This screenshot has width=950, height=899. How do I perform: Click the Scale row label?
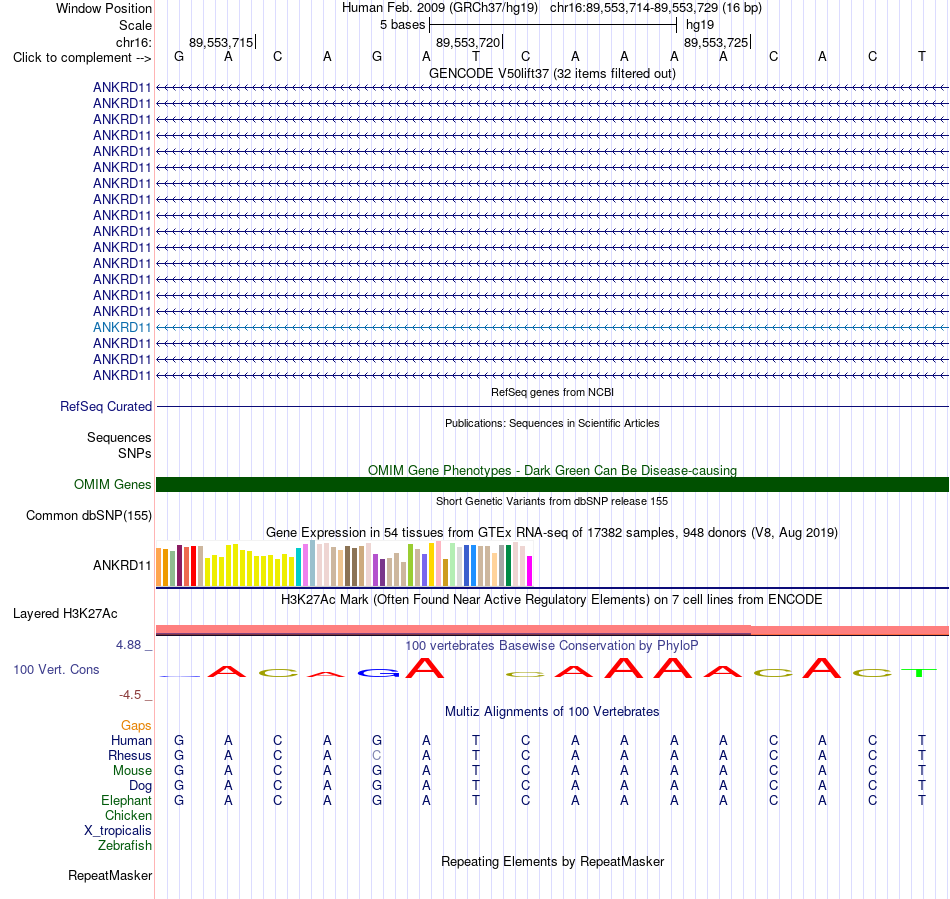(135, 25)
